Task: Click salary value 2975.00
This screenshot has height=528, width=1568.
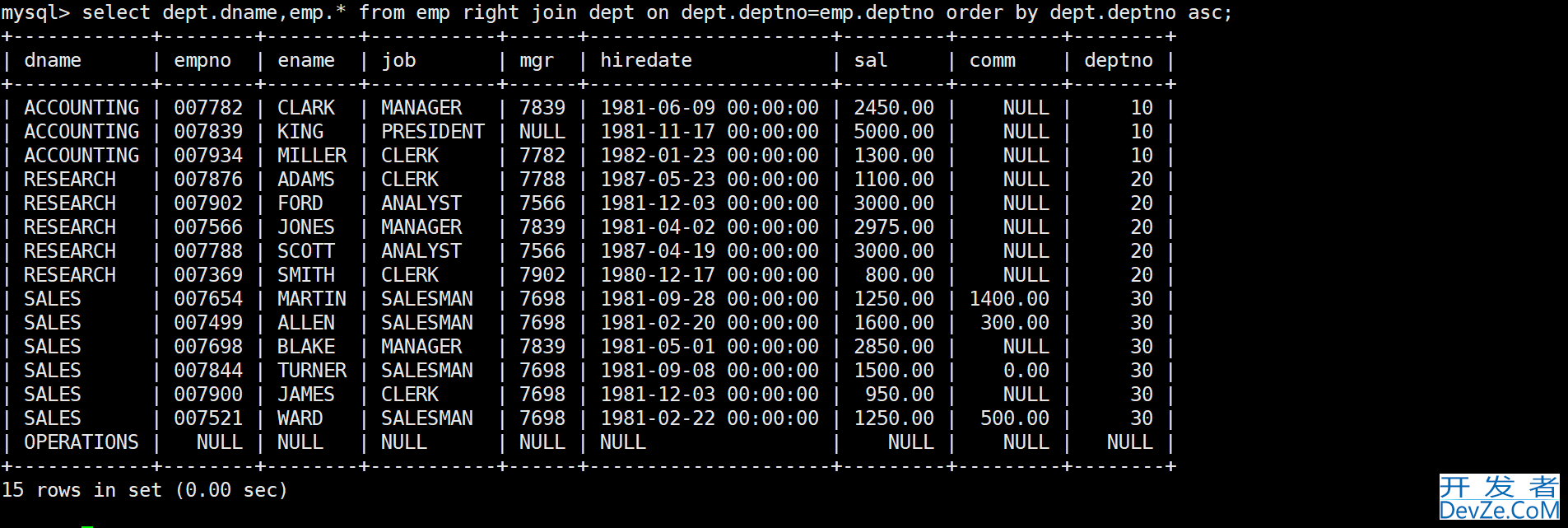Action: point(894,227)
